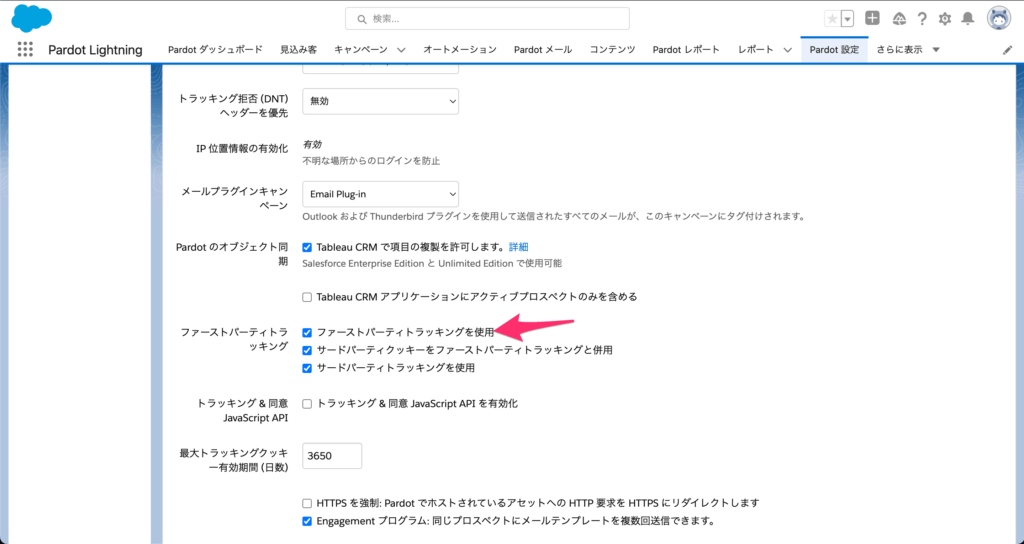
Task: Click the 不明な場所からのログインを防止 text
Action: coord(371,161)
